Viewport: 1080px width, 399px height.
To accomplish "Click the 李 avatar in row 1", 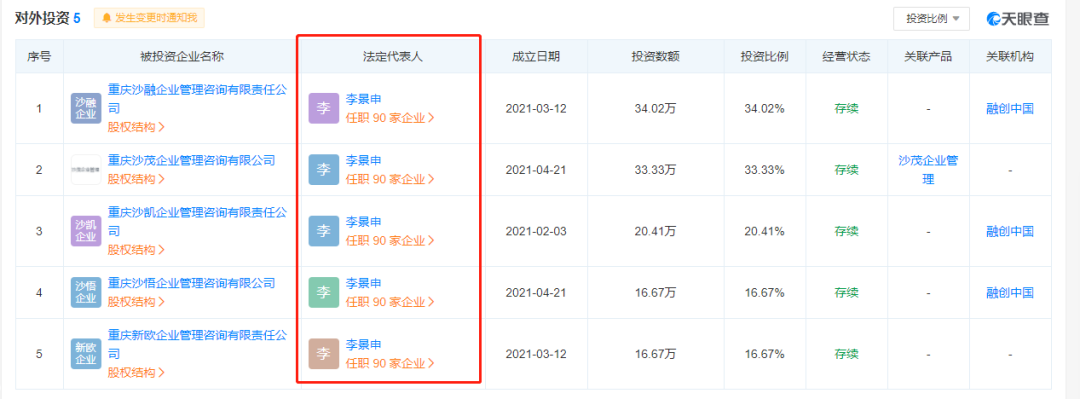I will [324, 108].
